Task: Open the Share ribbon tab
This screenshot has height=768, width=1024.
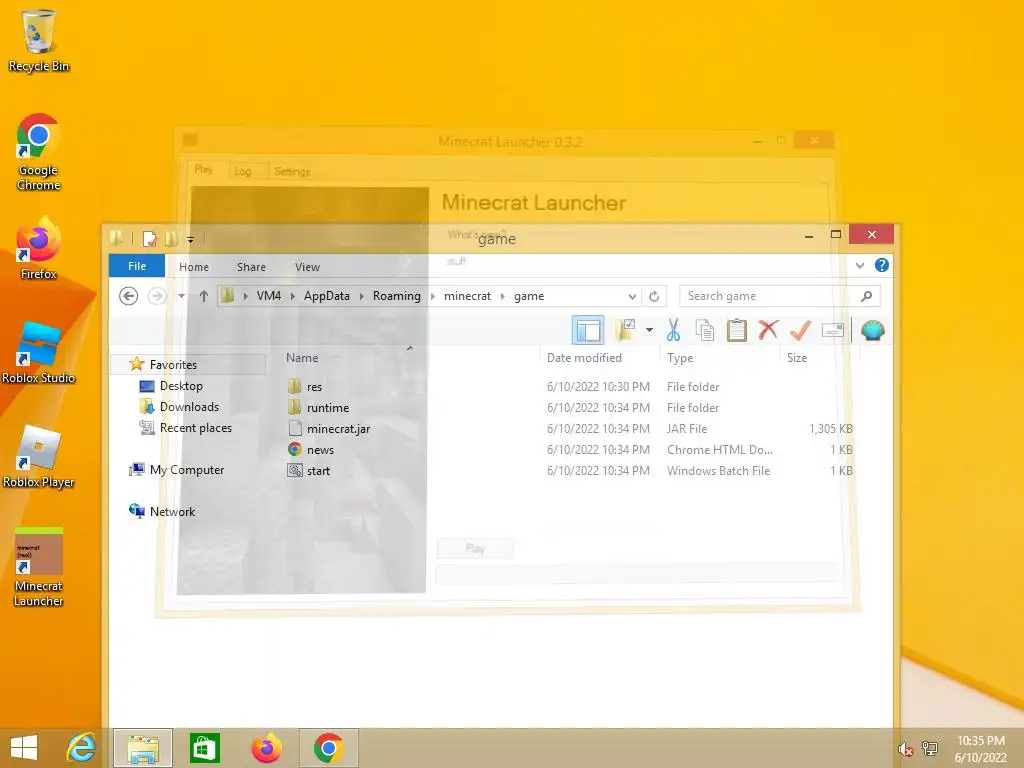Action: click(x=251, y=266)
